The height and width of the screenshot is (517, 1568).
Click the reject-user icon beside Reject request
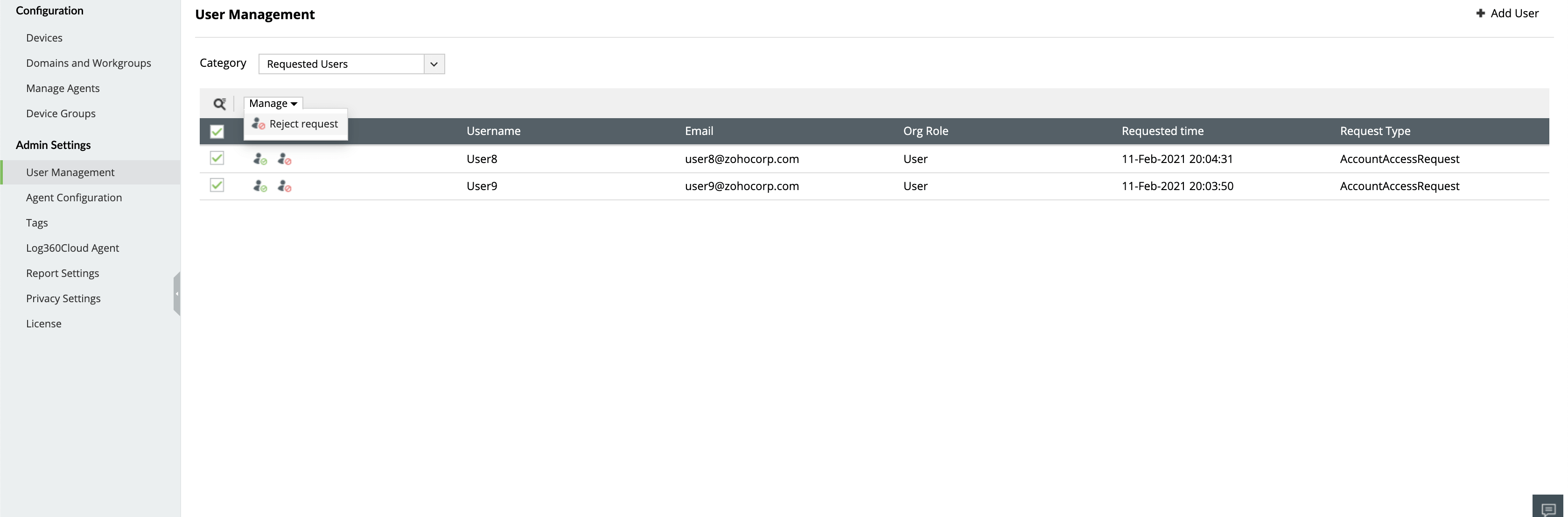258,124
